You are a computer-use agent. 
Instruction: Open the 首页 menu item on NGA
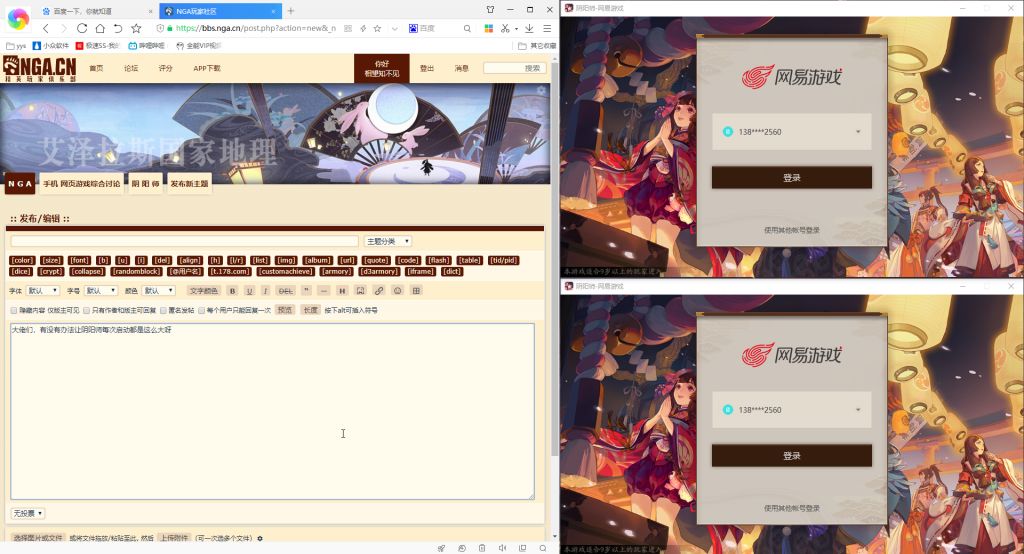pos(96,68)
